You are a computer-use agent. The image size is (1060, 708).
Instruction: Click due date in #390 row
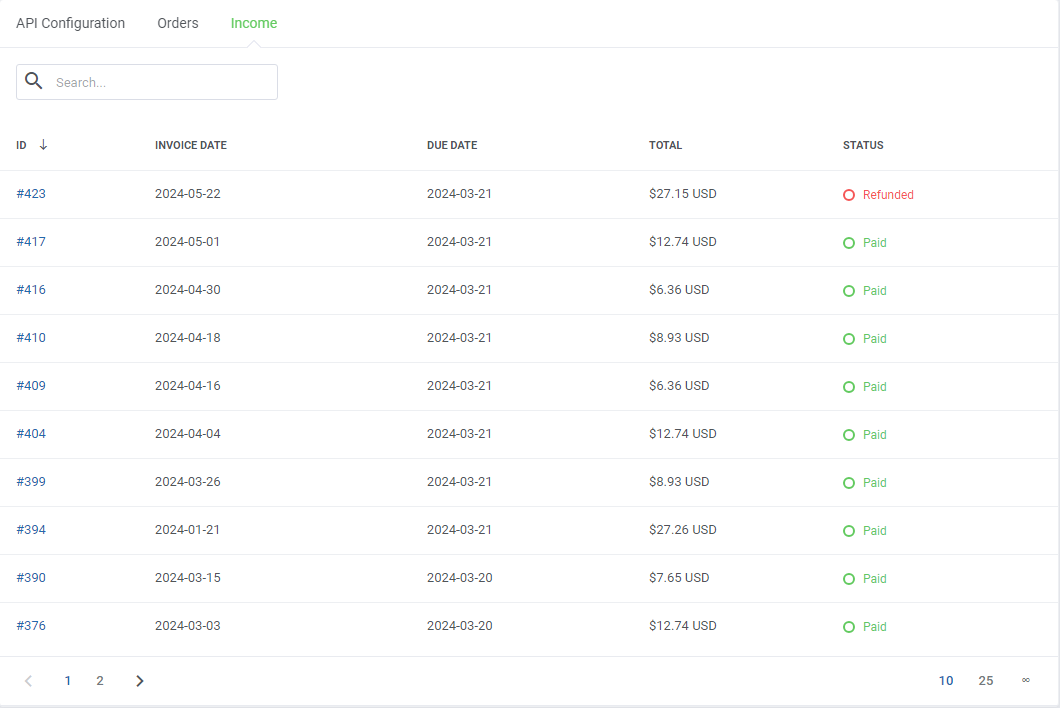[460, 577]
